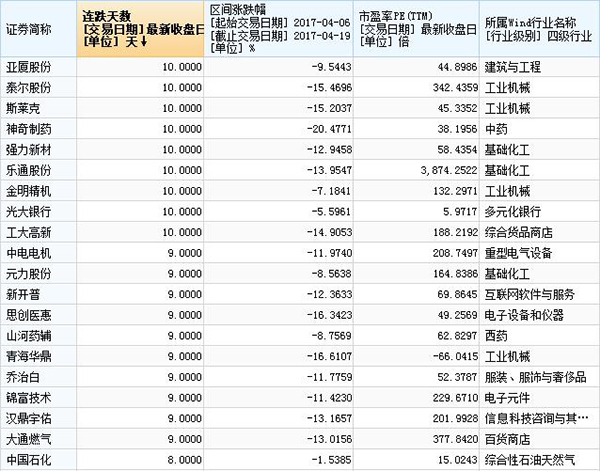
Task: Select the 区间涨跌幅 column header
Action: [279, 29]
